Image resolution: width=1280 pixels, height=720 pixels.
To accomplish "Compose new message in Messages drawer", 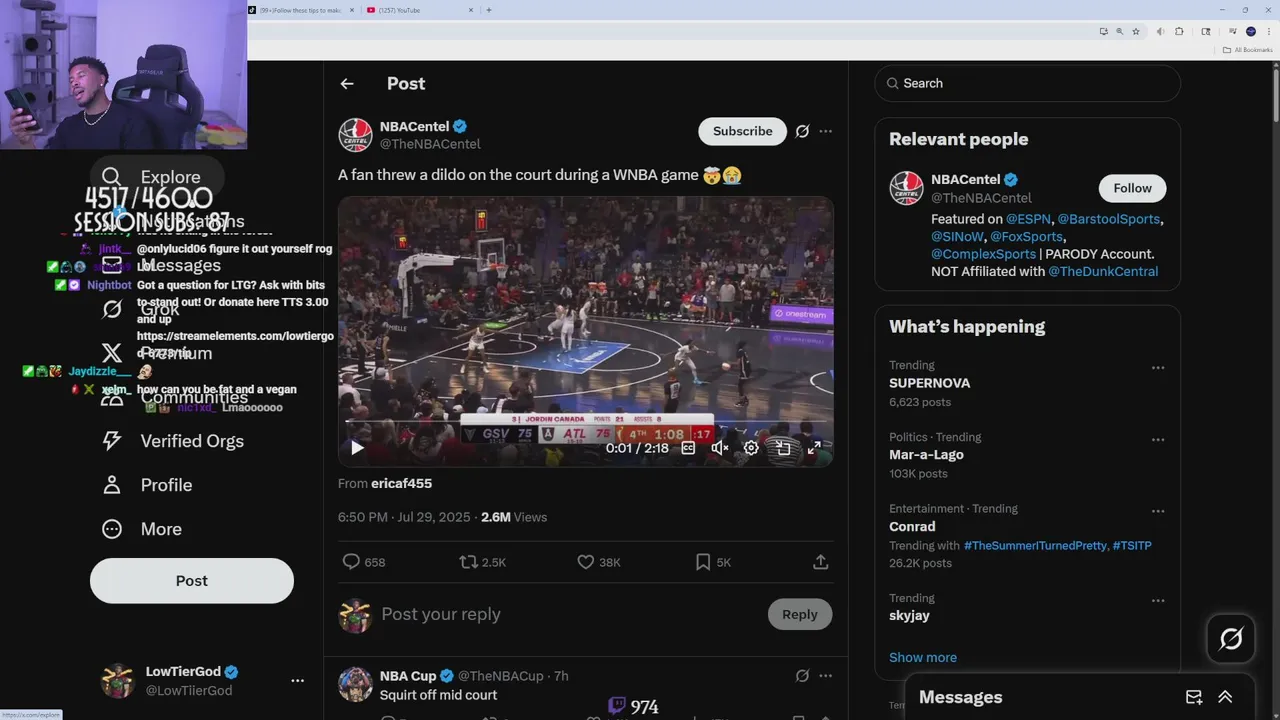I will pos(1194,697).
